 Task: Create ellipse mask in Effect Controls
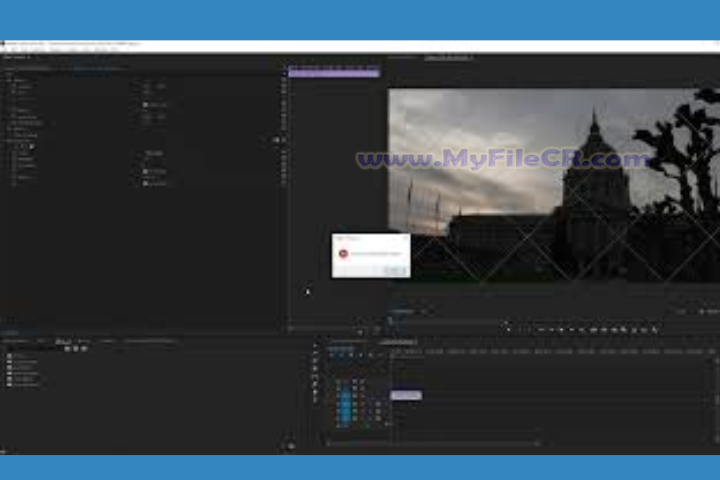click(x=17, y=147)
